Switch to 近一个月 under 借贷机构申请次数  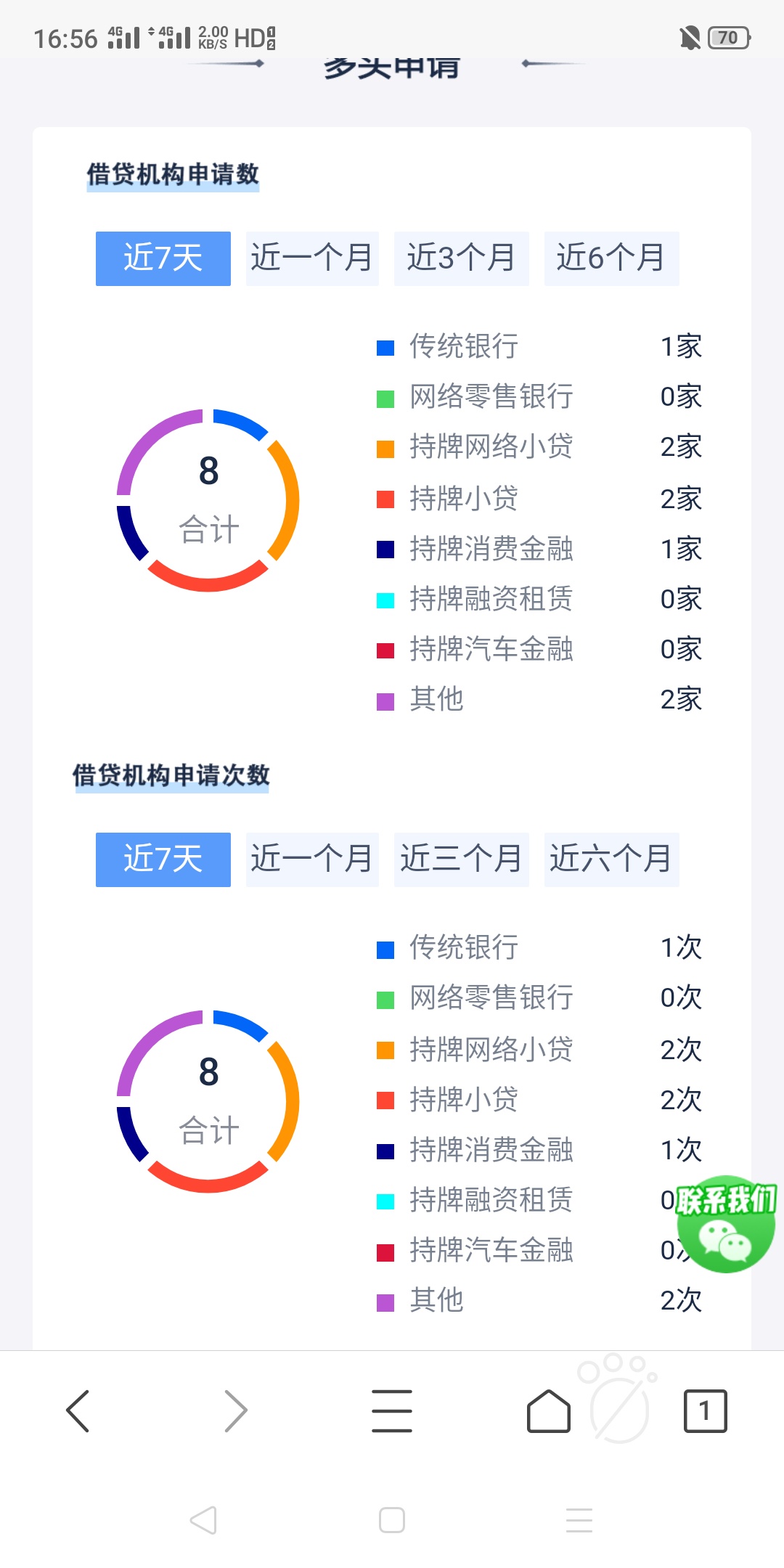tap(312, 859)
